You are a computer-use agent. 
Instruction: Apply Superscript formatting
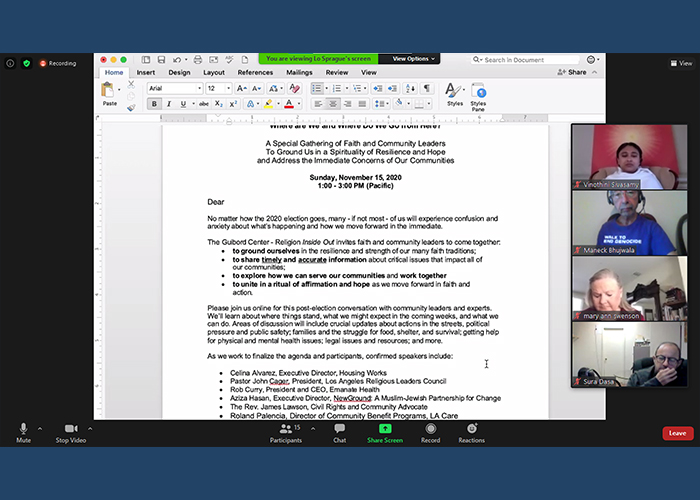tap(233, 104)
